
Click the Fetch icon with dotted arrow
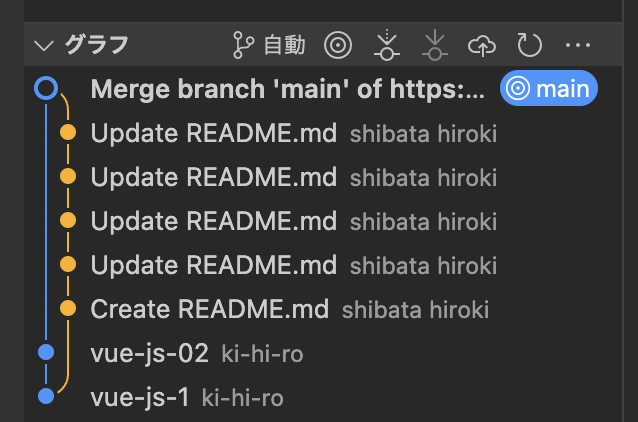(x=387, y=45)
